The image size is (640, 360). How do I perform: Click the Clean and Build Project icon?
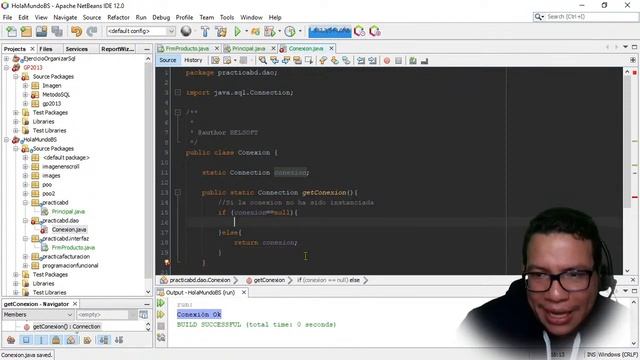tap(221, 31)
